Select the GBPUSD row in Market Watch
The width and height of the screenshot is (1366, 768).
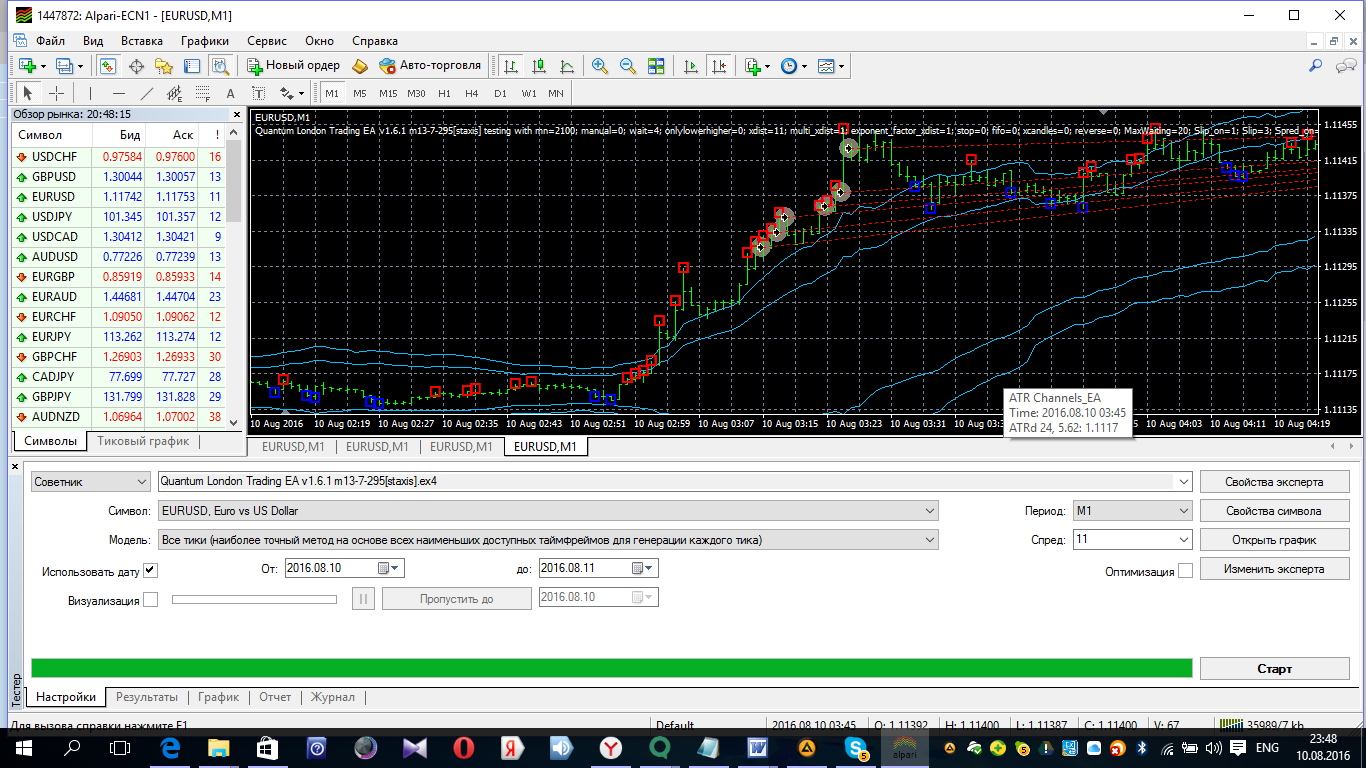coord(119,177)
